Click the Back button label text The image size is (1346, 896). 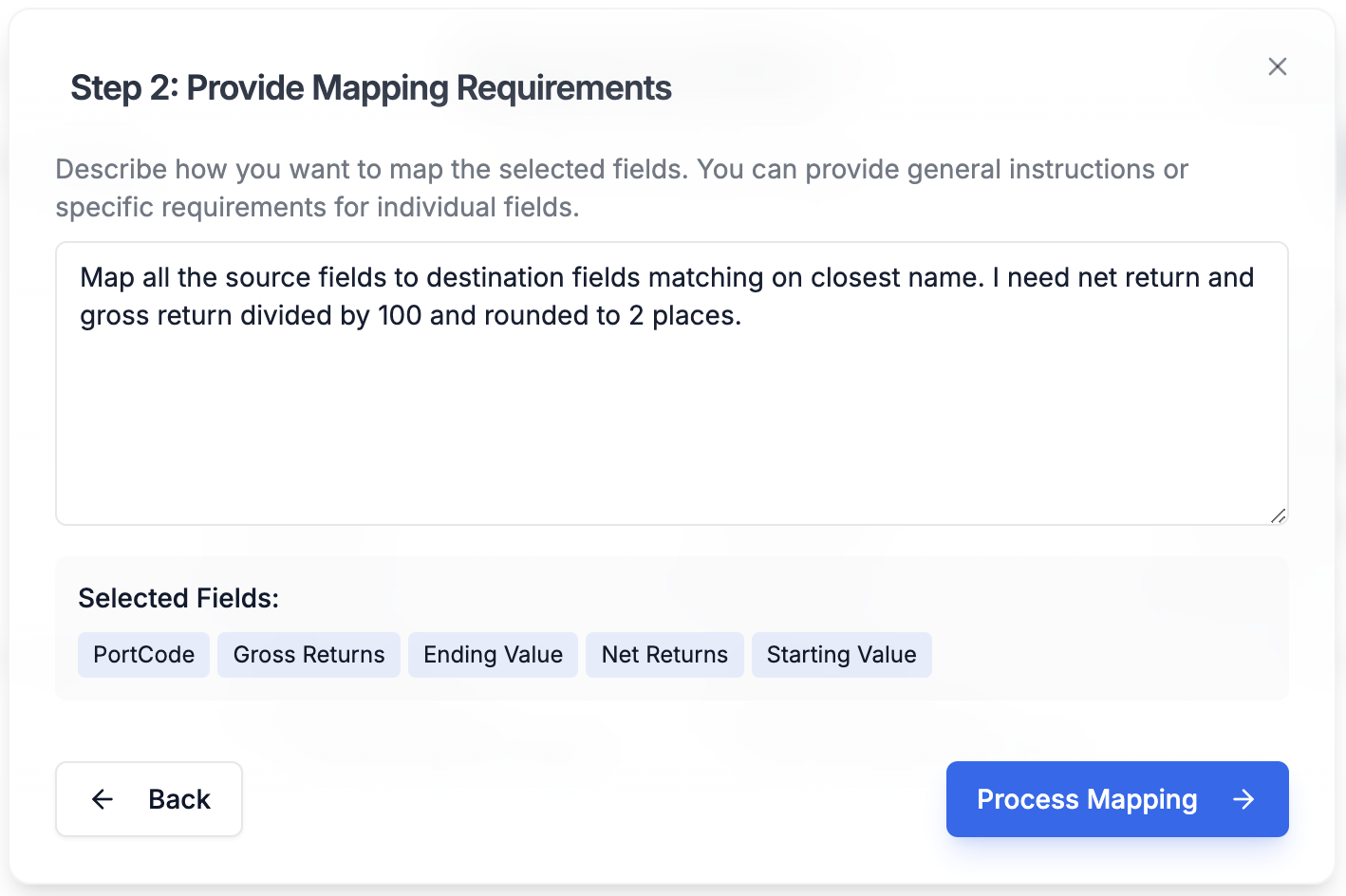[178, 799]
